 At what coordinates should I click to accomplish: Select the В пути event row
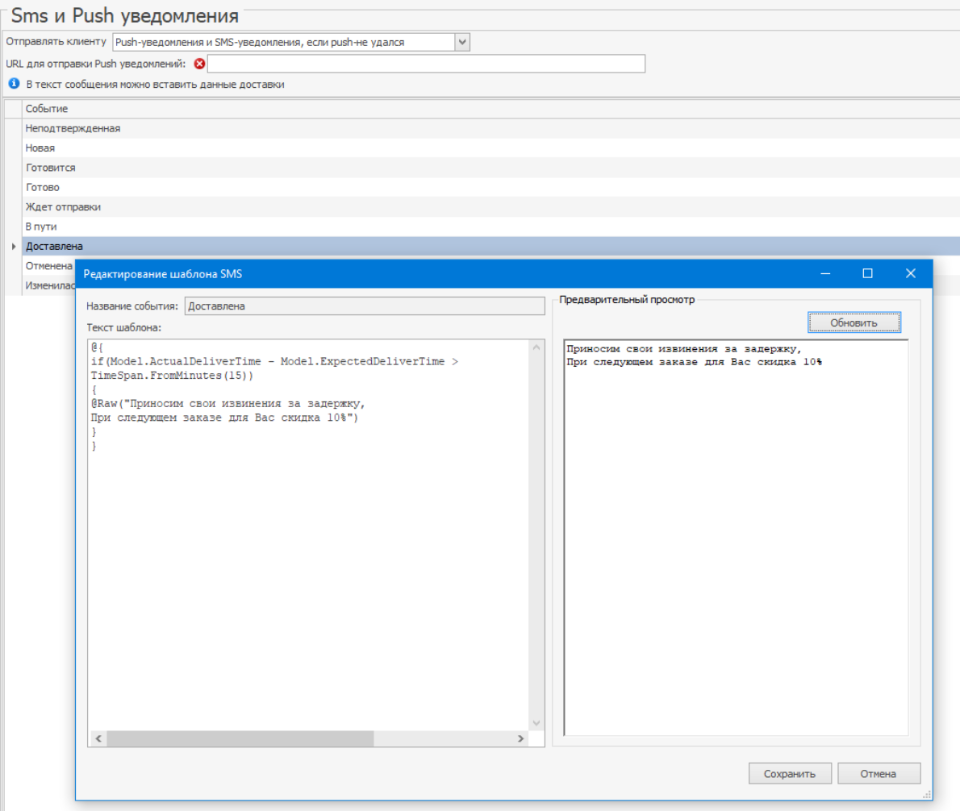click(41, 227)
